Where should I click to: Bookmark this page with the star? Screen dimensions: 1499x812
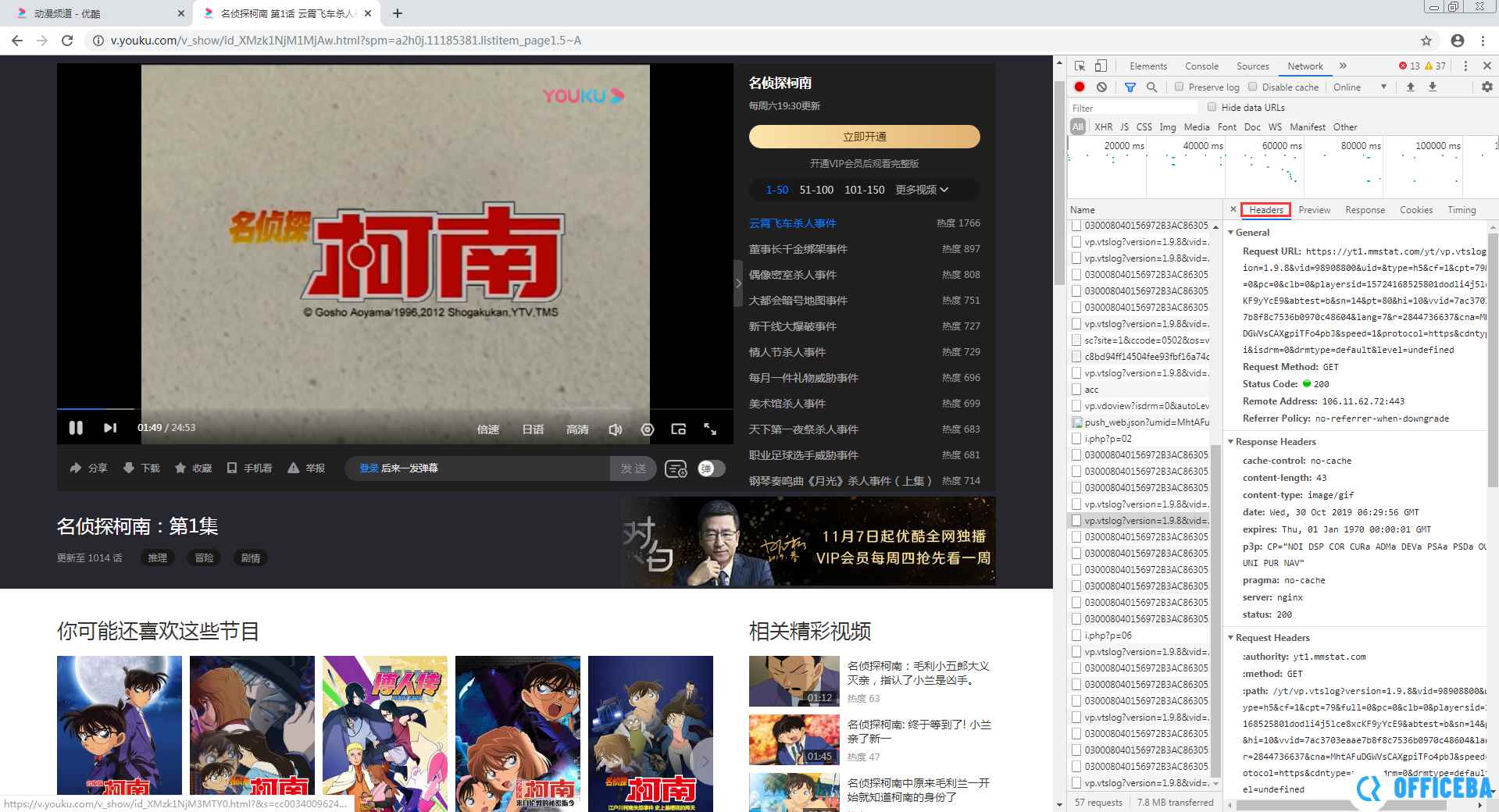(1426, 41)
